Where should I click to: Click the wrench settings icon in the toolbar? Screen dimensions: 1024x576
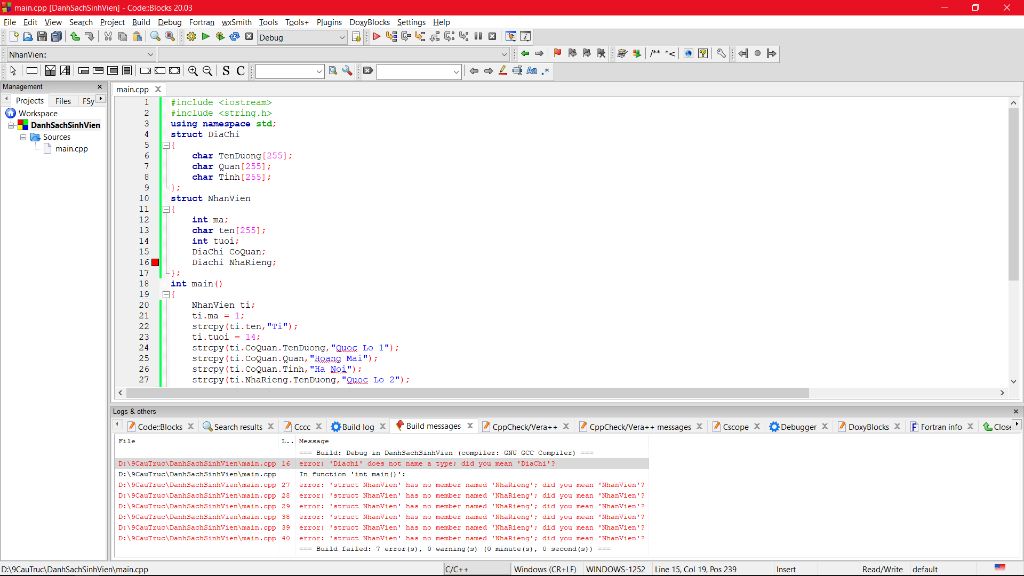(x=721, y=54)
